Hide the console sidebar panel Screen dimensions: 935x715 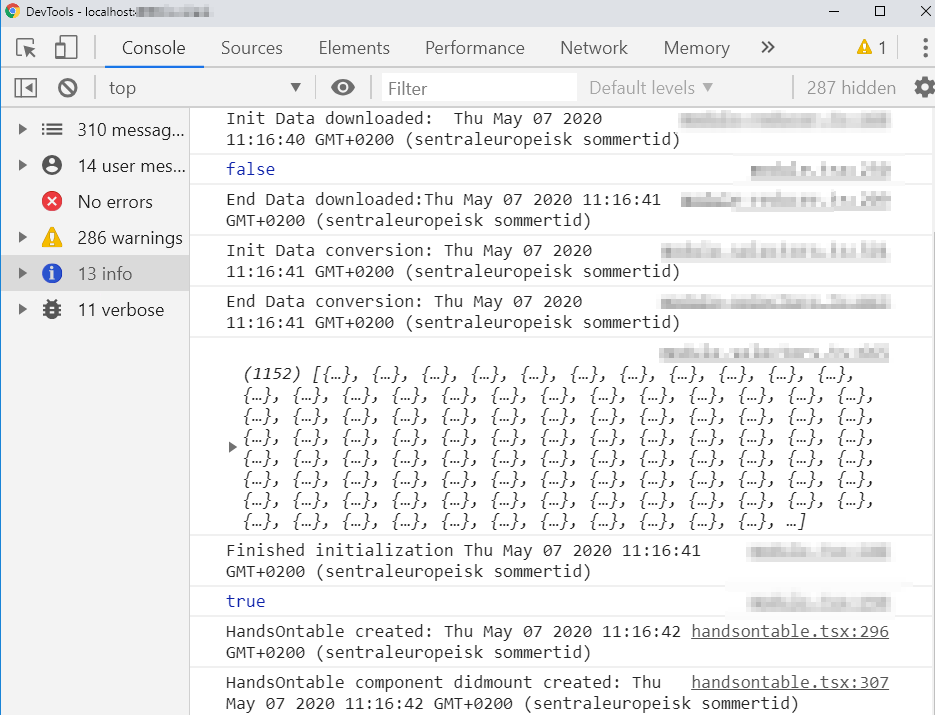(x=26, y=88)
